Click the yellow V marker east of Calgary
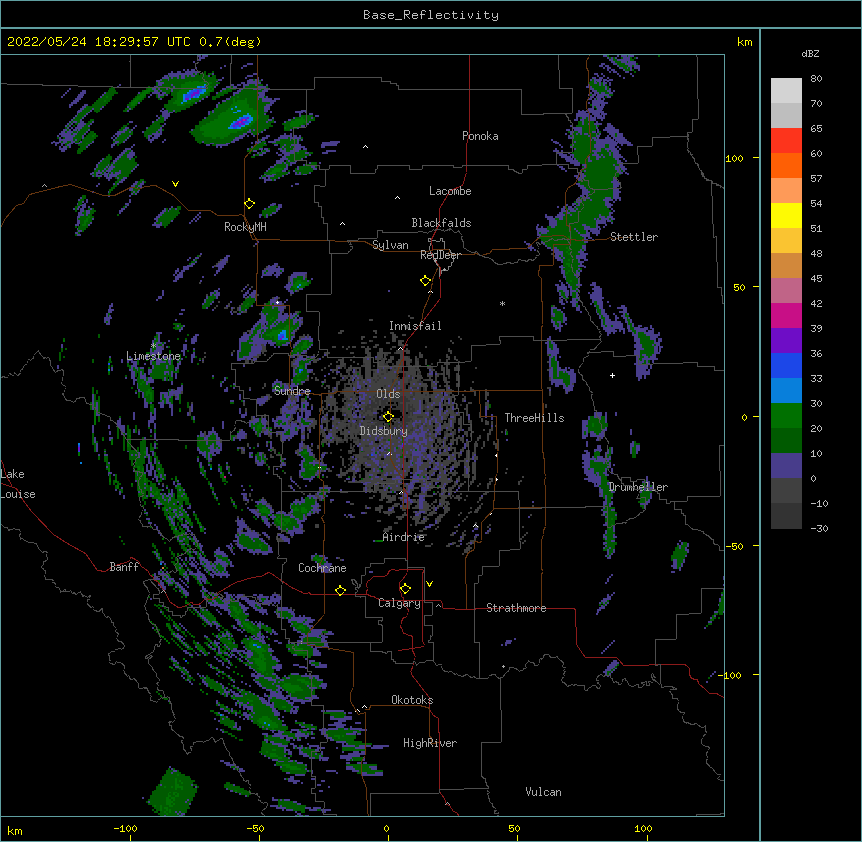Viewport: 862px width, 842px height. point(429,584)
